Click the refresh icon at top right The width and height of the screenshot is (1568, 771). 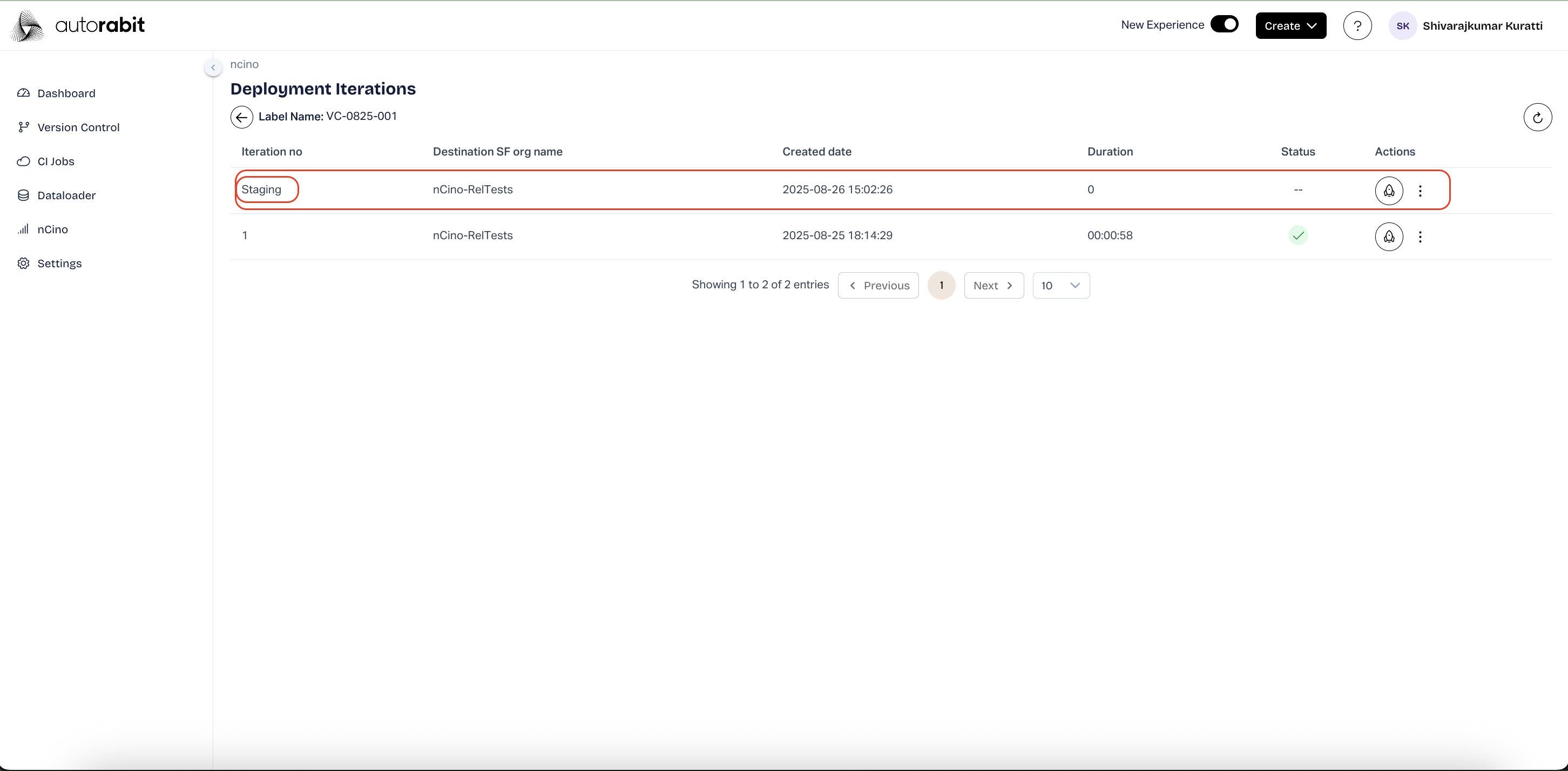1537,118
